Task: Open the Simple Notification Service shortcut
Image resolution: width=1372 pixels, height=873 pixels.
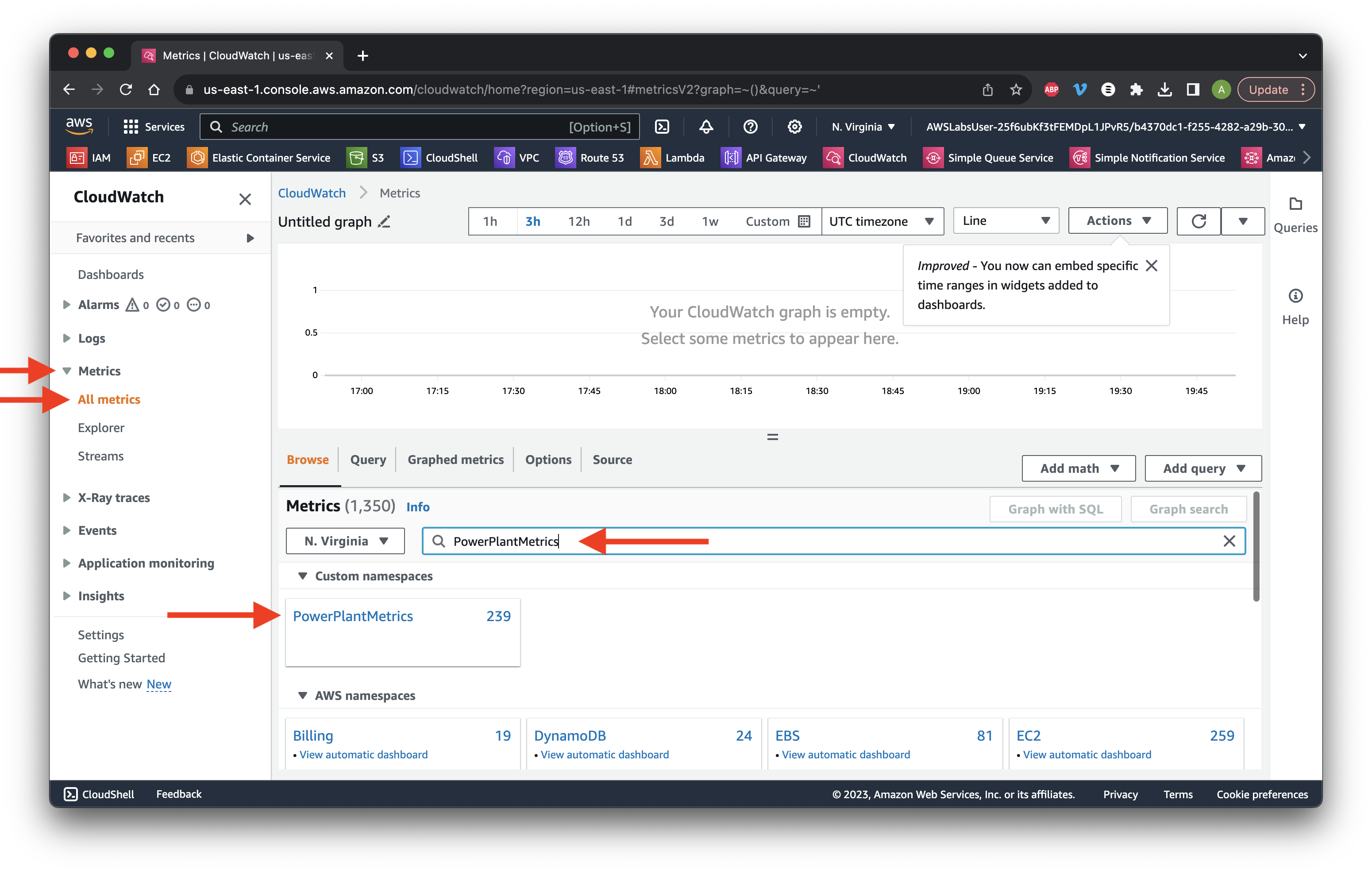Action: 1148,157
